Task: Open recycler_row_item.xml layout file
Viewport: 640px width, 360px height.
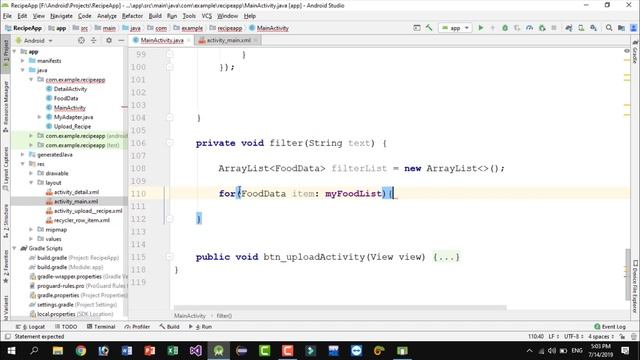Action: 82,220
